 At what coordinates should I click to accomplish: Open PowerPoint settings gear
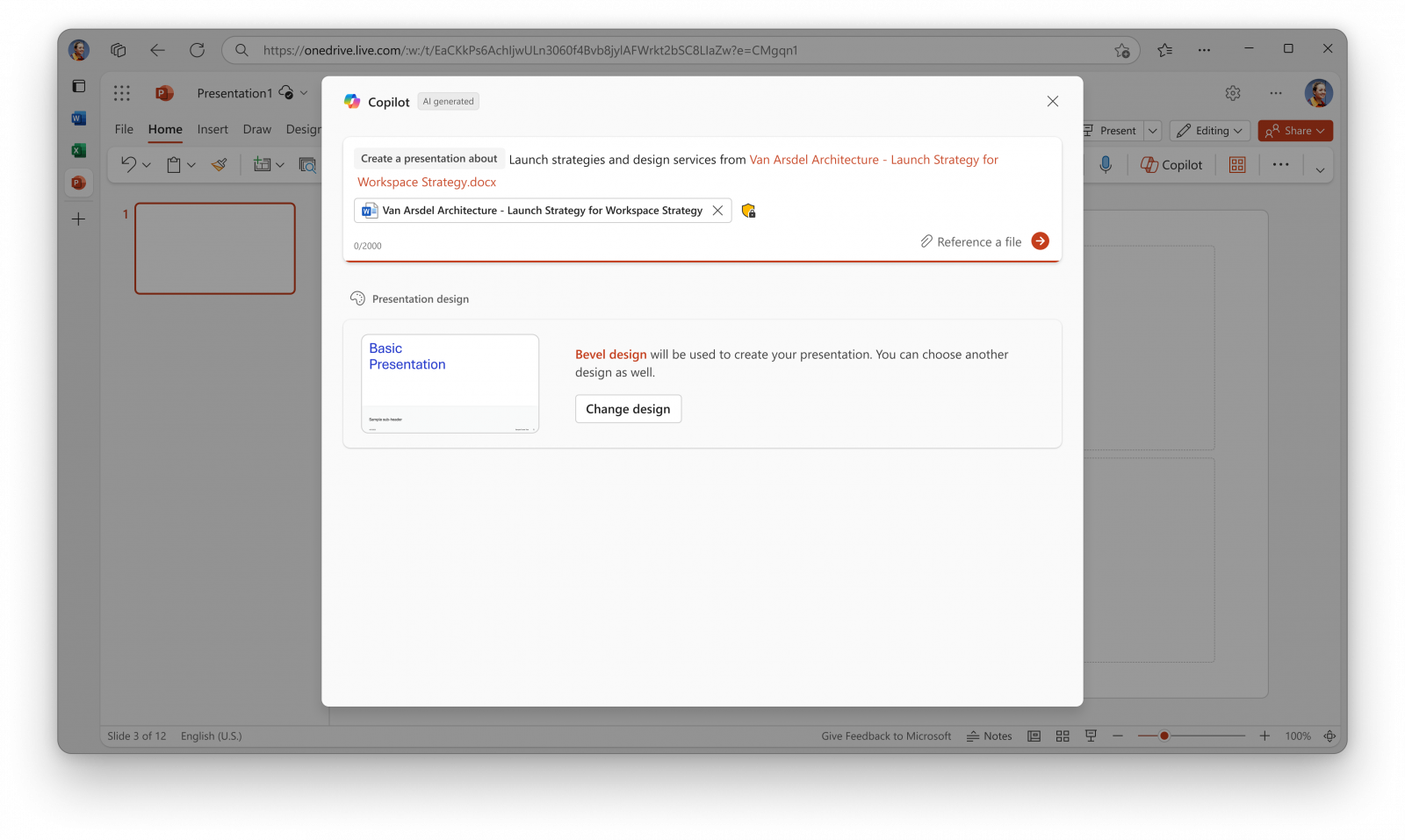(1233, 93)
